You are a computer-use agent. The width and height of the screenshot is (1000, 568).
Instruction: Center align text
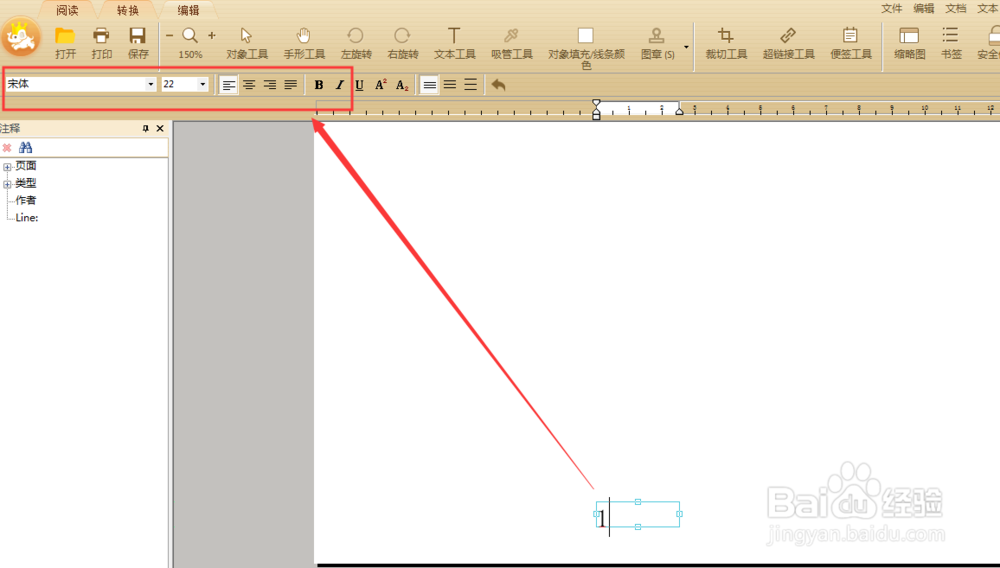[x=249, y=85]
